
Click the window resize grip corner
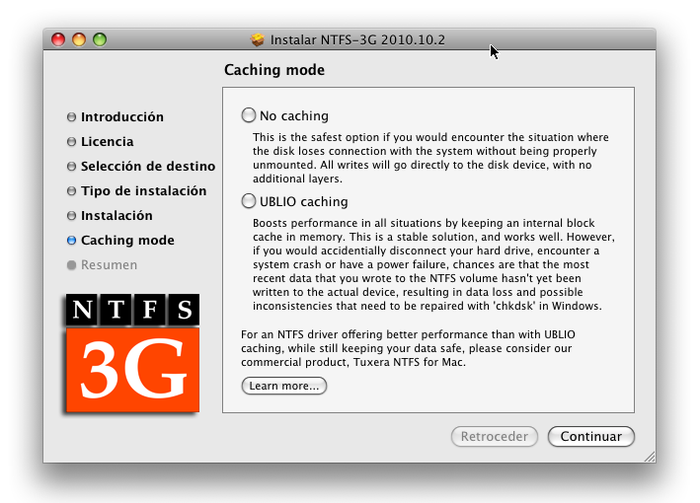pos(650,456)
